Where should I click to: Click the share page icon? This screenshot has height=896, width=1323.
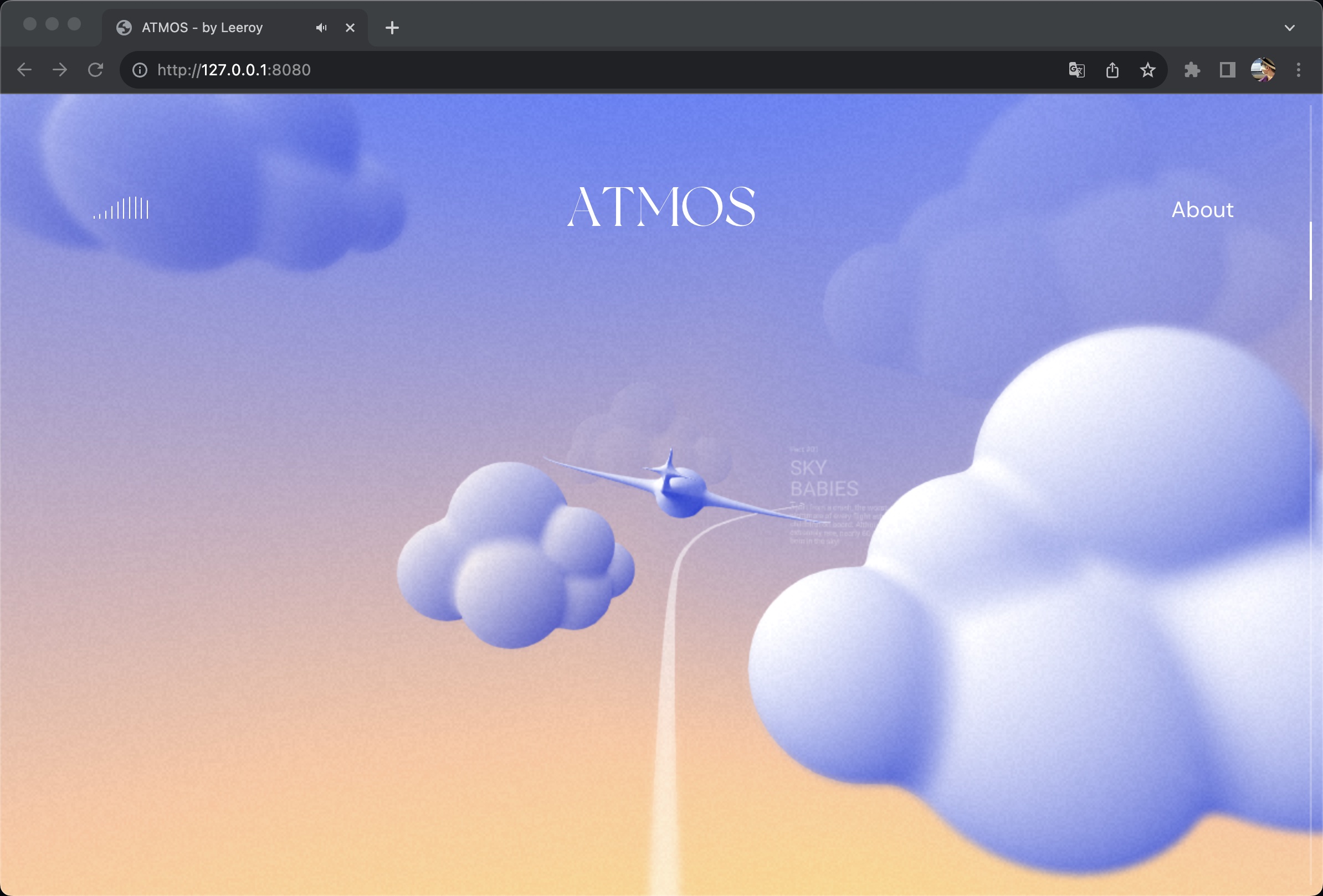[x=1112, y=70]
